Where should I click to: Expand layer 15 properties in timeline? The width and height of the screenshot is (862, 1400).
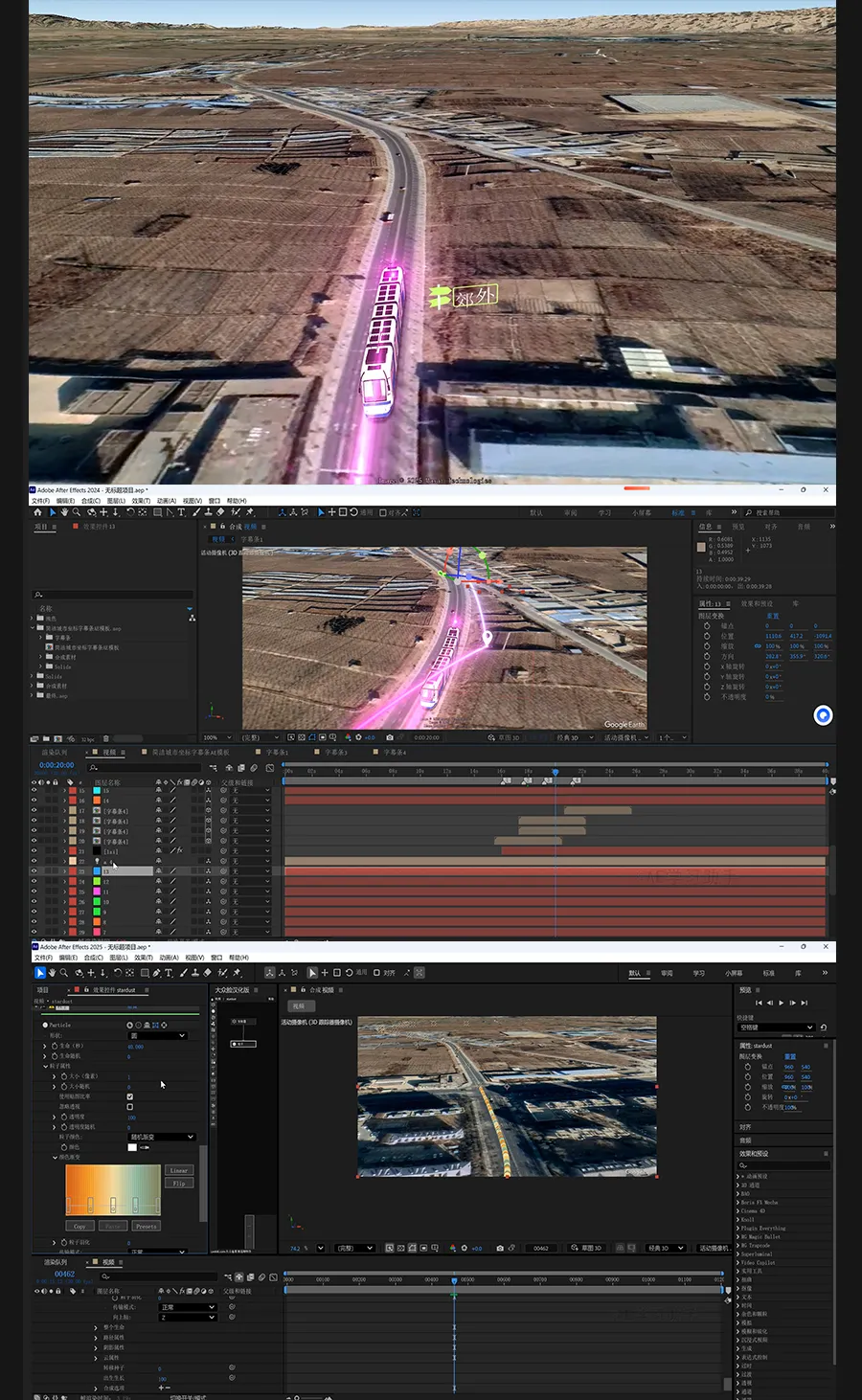click(65, 791)
